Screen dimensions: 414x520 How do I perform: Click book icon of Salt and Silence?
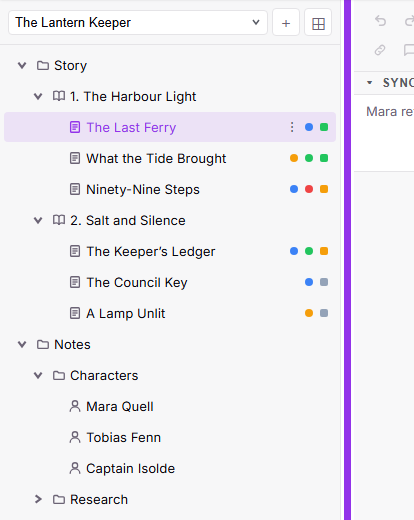click(59, 220)
